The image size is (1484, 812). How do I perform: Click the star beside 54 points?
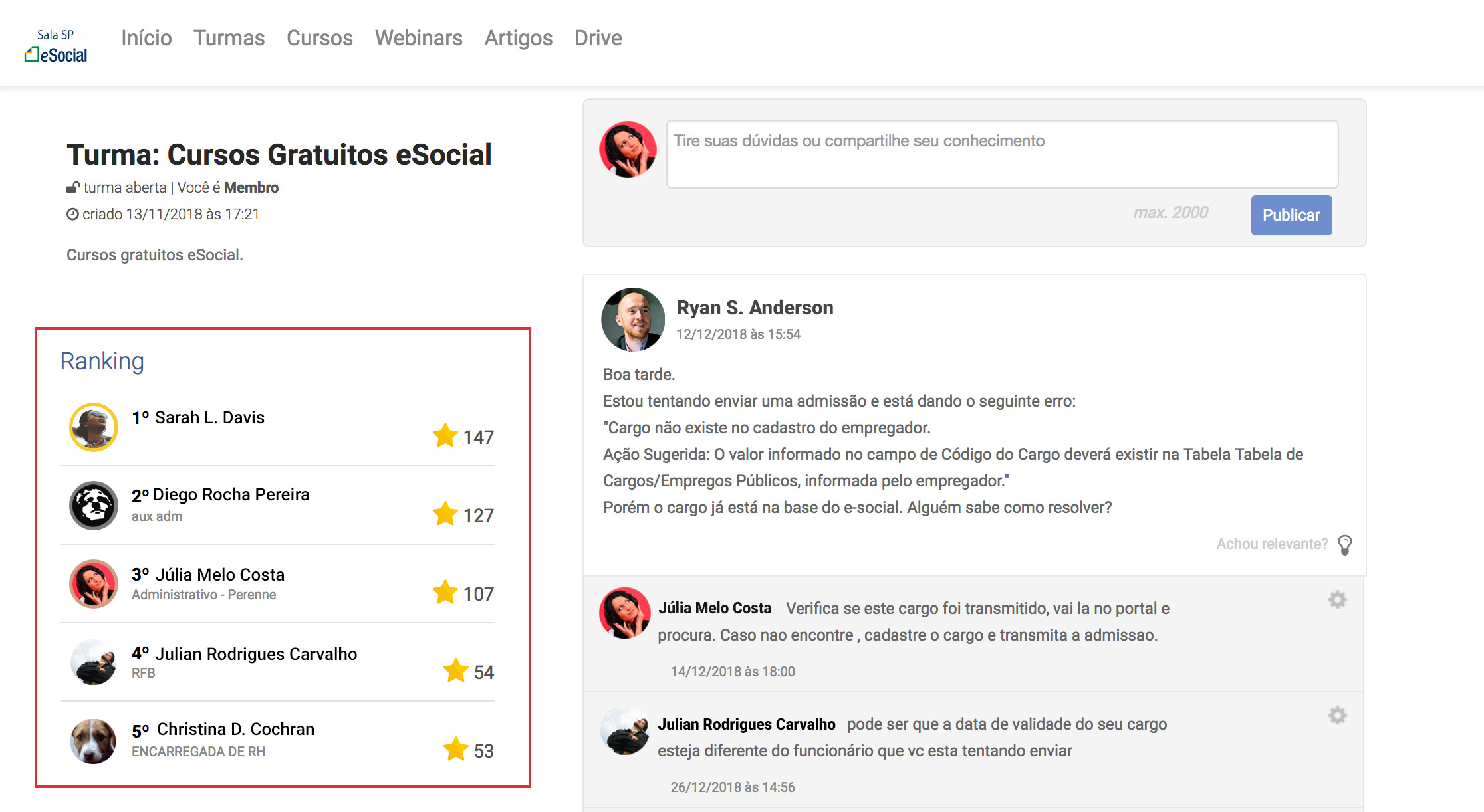[x=455, y=671]
